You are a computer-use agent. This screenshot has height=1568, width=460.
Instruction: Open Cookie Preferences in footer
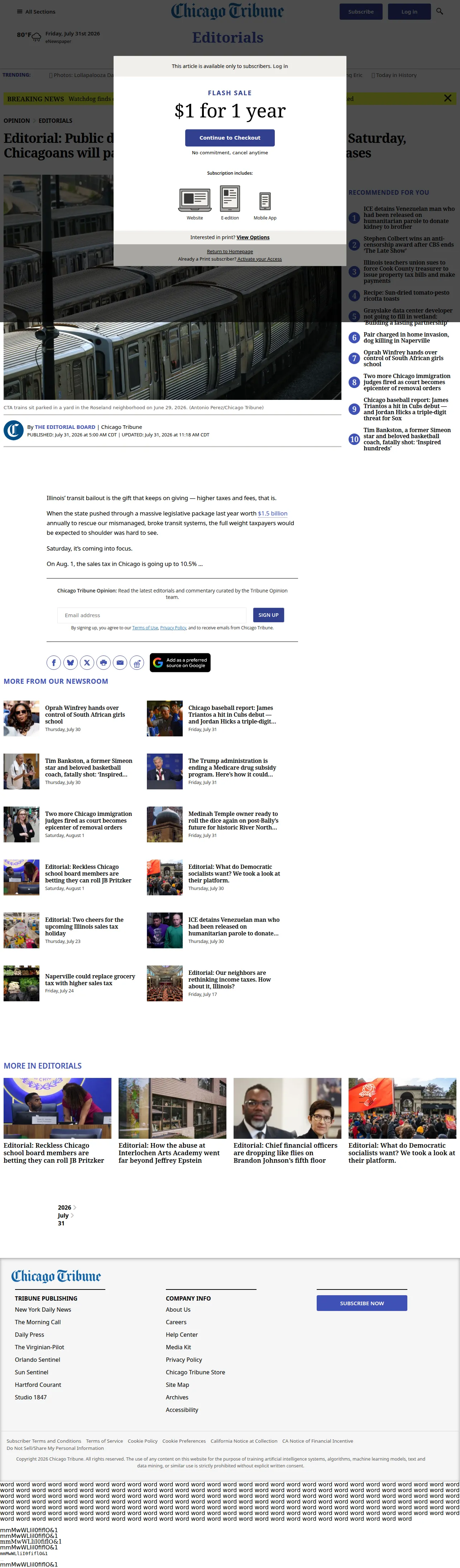coord(184,1441)
